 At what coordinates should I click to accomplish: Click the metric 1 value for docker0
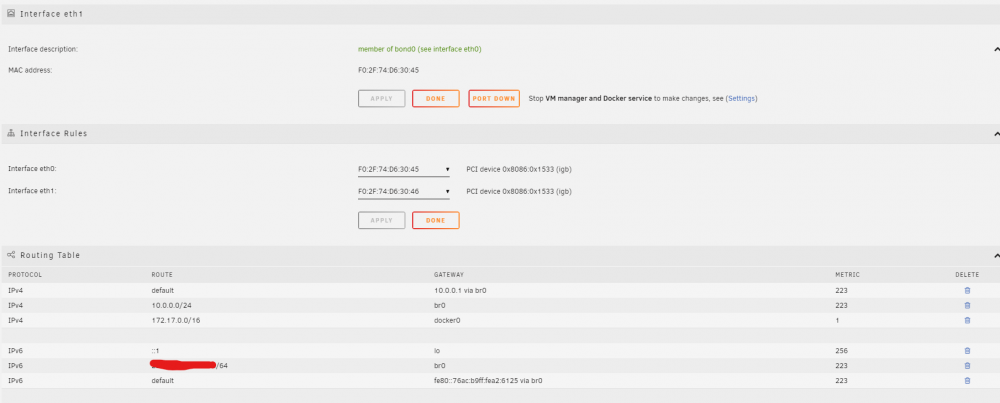point(837,320)
